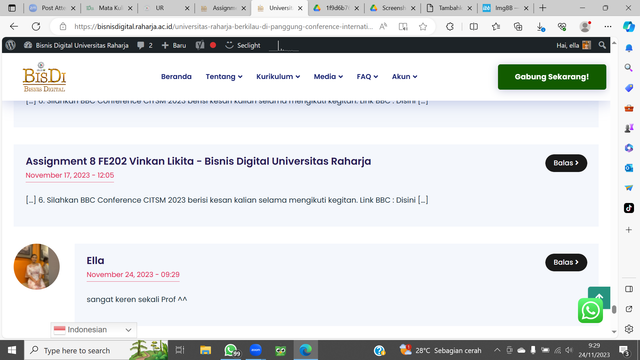Open the browser profile avatar
Viewport: 640px width, 360px height.
click(585, 27)
